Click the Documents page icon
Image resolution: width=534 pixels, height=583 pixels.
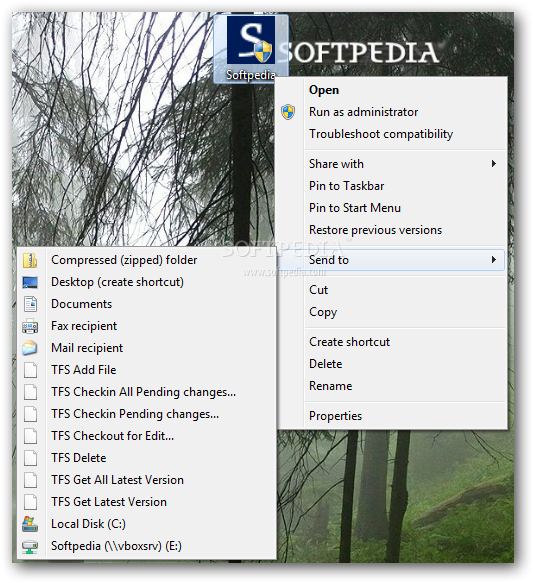(30, 304)
